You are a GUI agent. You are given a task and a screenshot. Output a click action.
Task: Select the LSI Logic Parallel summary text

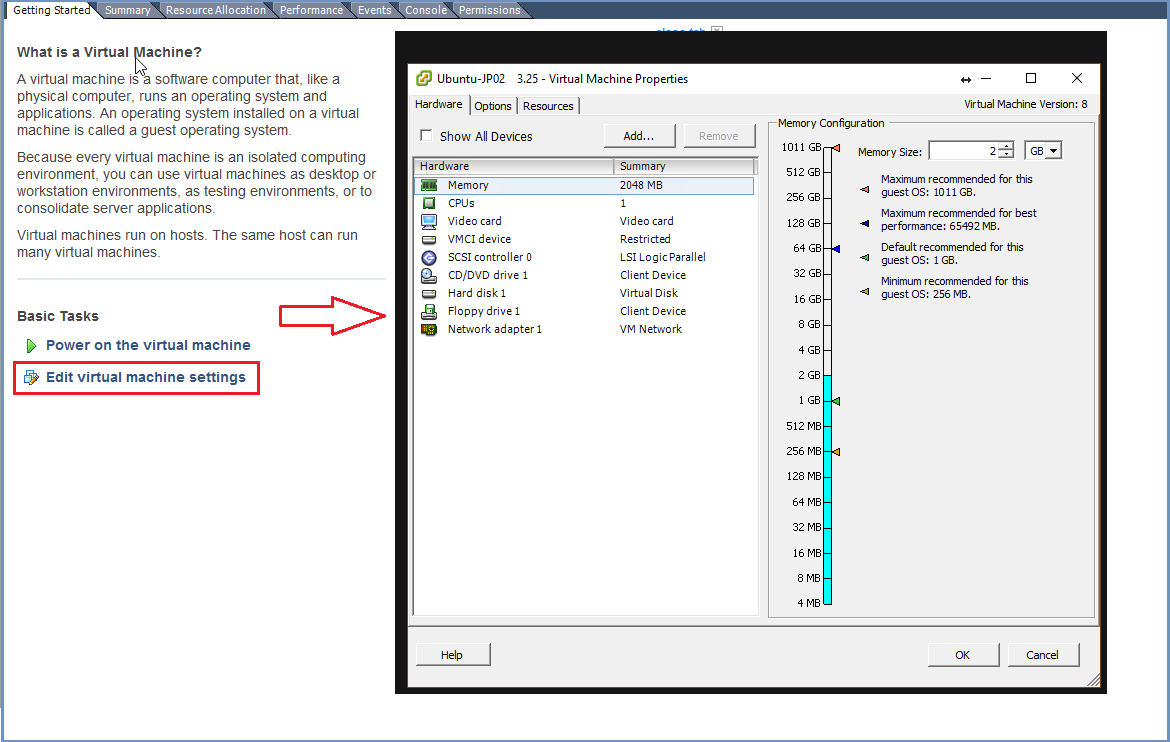tap(663, 258)
